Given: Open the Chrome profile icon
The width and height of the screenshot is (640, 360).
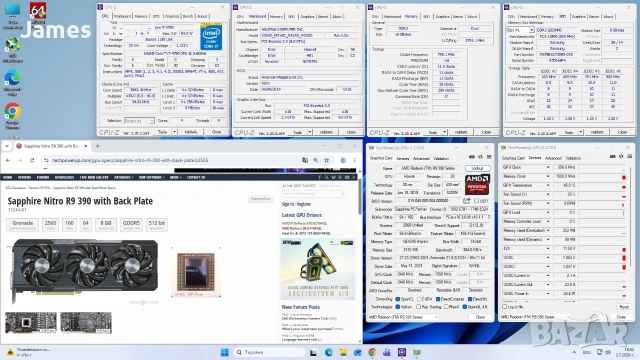Looking at the screenshot, I should (x=343, y=160).
